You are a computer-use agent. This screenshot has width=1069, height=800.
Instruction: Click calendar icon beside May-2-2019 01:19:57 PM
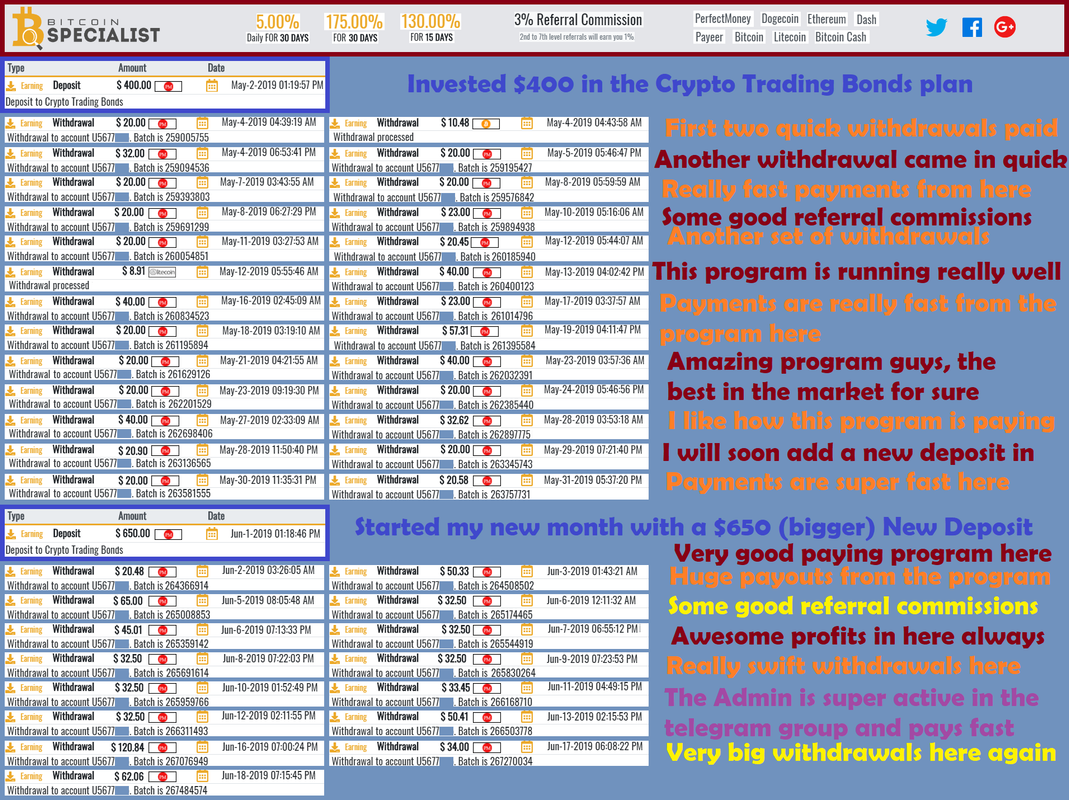click(x=212, y=86)
